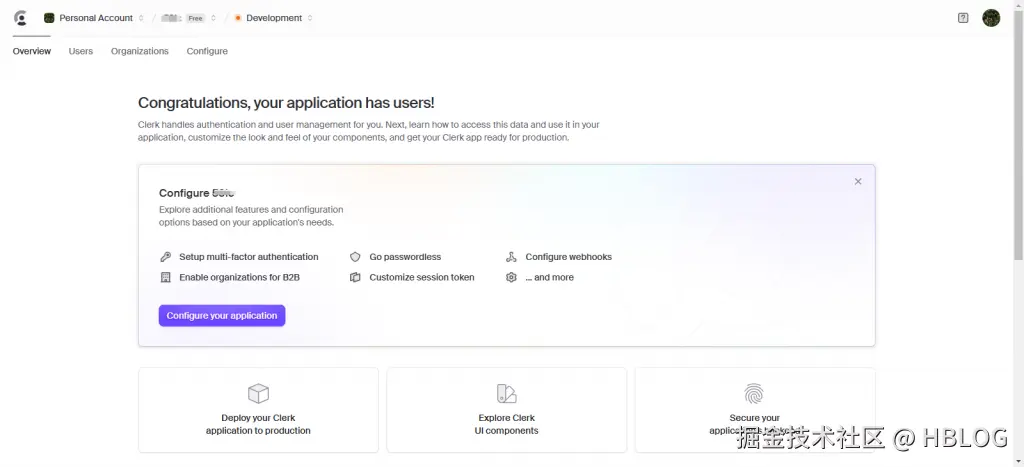
Task: Click Configure your application button
Action: coord(222,315)
